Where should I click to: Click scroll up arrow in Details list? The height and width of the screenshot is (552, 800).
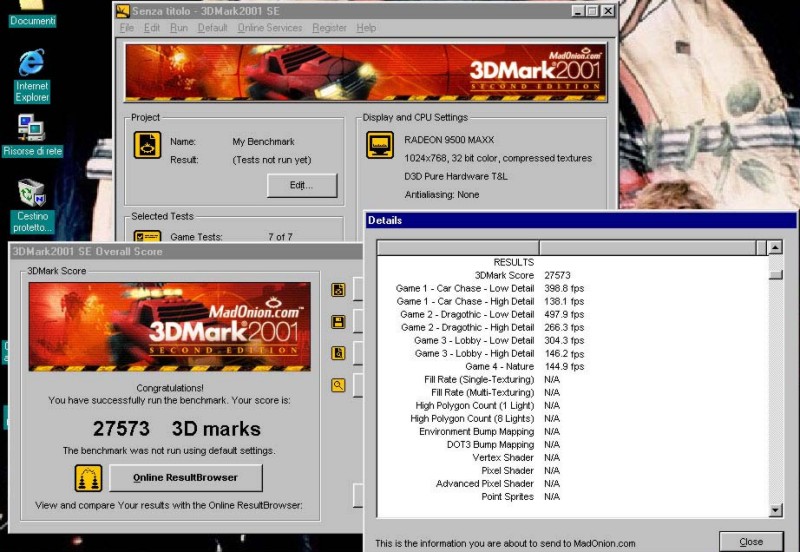[775, 247]
